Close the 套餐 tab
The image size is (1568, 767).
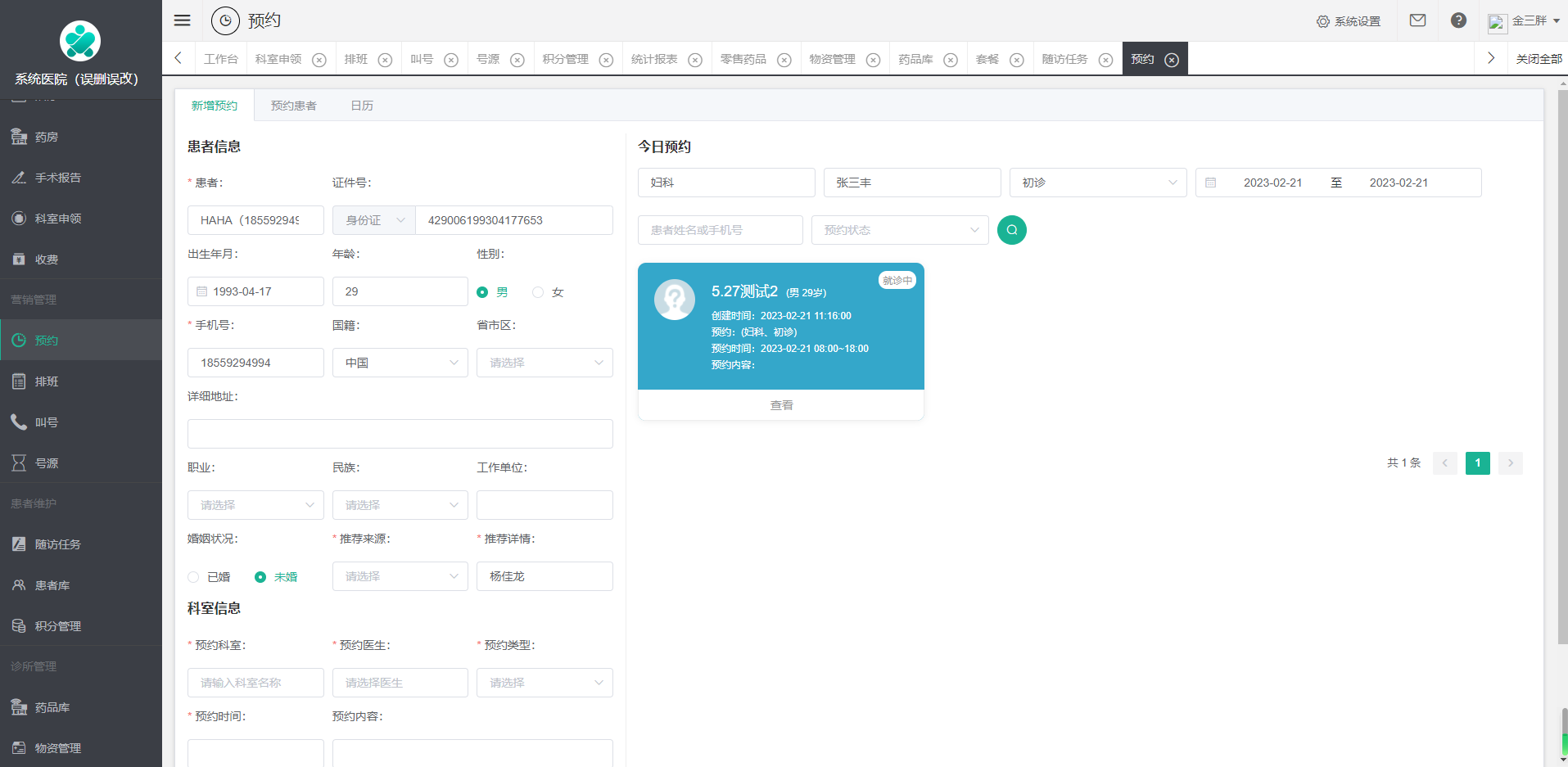click(x=1017, y=60)
